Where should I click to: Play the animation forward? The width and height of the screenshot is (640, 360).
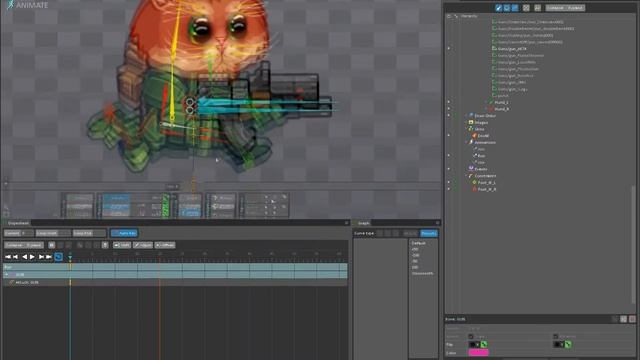[x=32, y=257]
